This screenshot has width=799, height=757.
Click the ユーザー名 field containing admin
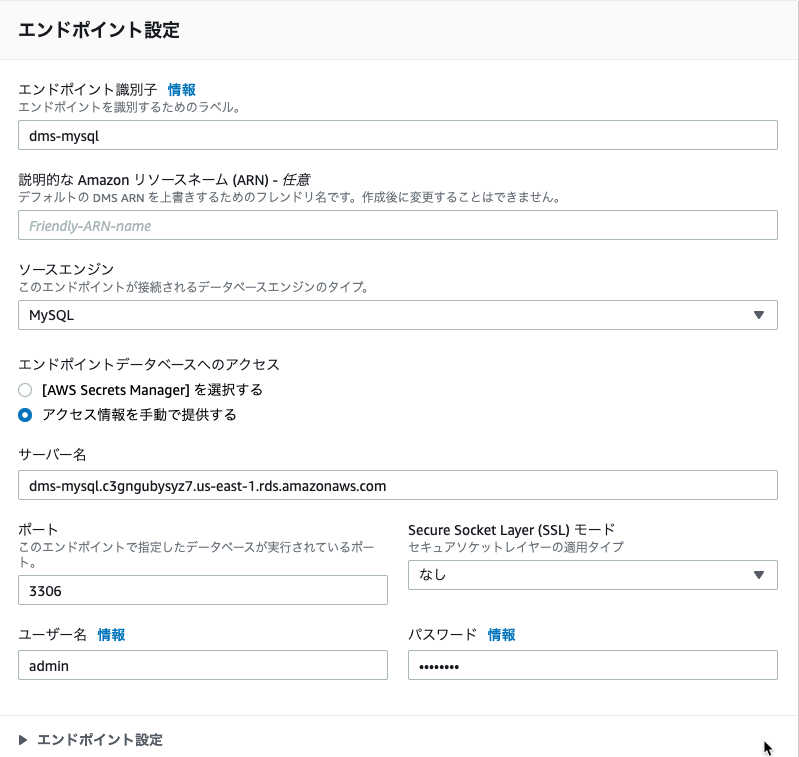pyautogui.click(x=203, y=665)
